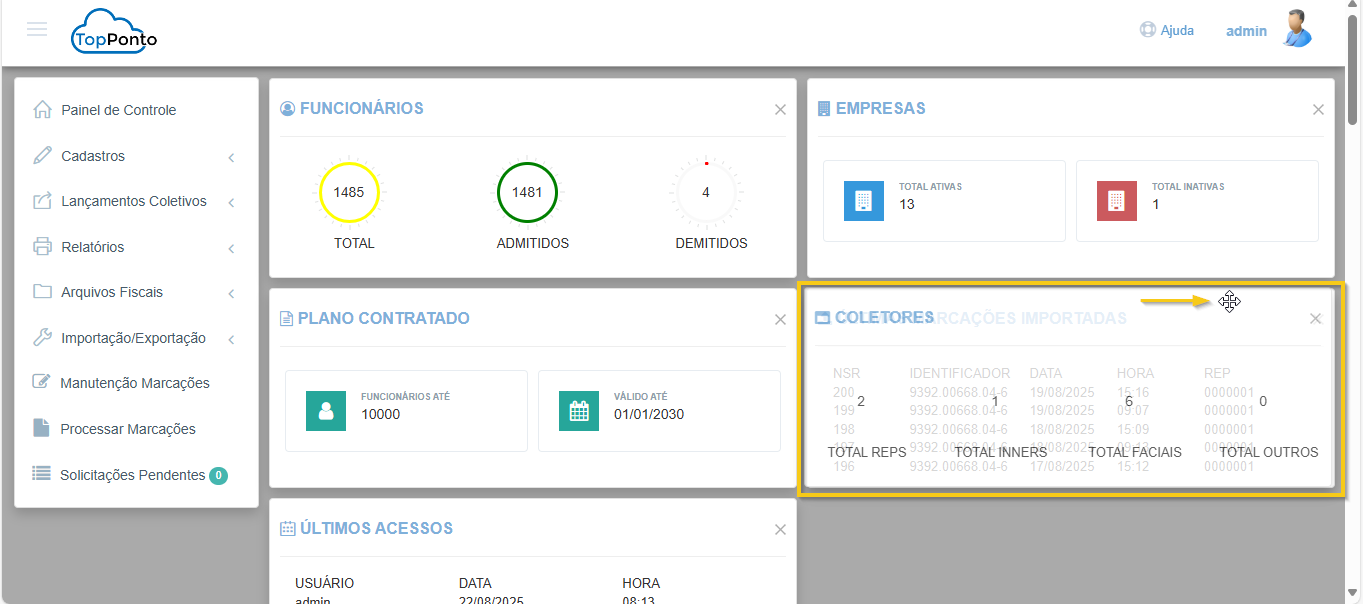This screenshot has width=1363, height=604.
Task: Open Solicitações Pendentes list icon
Action: (41, 474)
